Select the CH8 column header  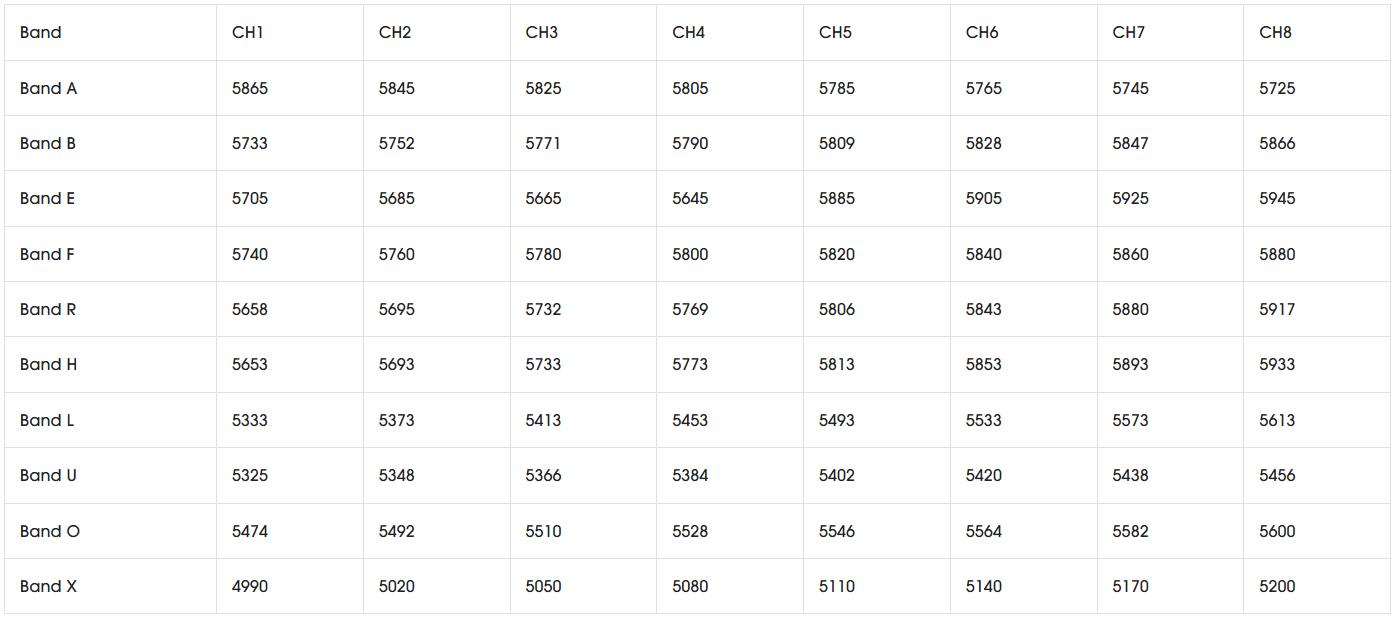pos(1275,33)
